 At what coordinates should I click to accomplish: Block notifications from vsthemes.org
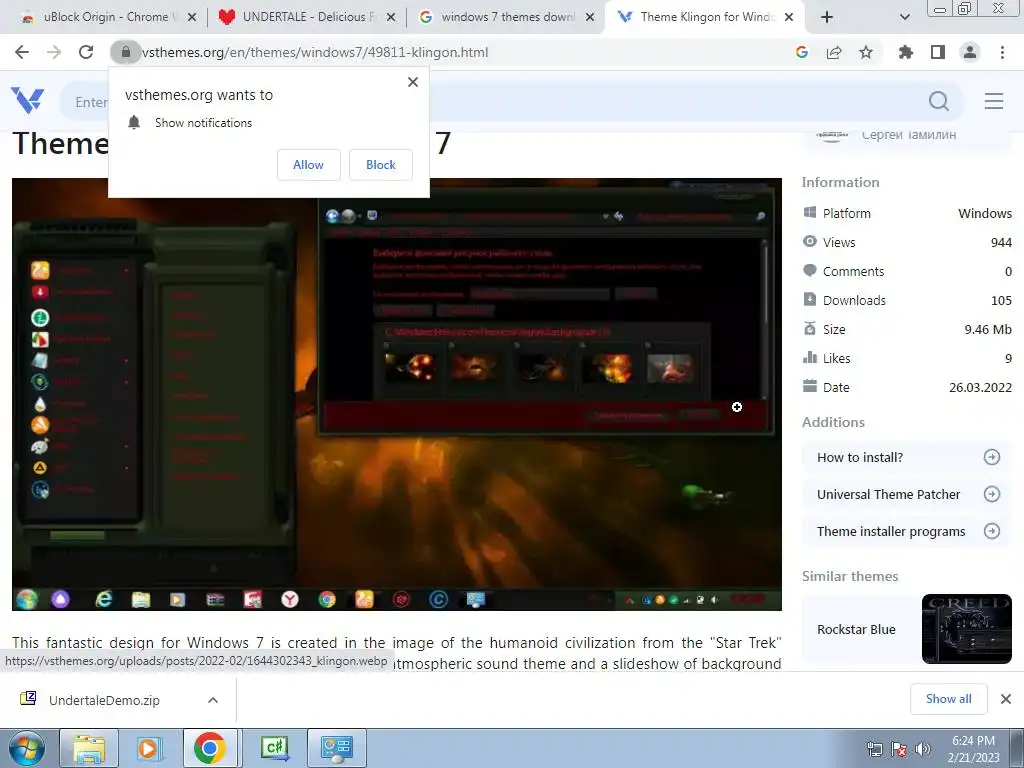[381, 165]
